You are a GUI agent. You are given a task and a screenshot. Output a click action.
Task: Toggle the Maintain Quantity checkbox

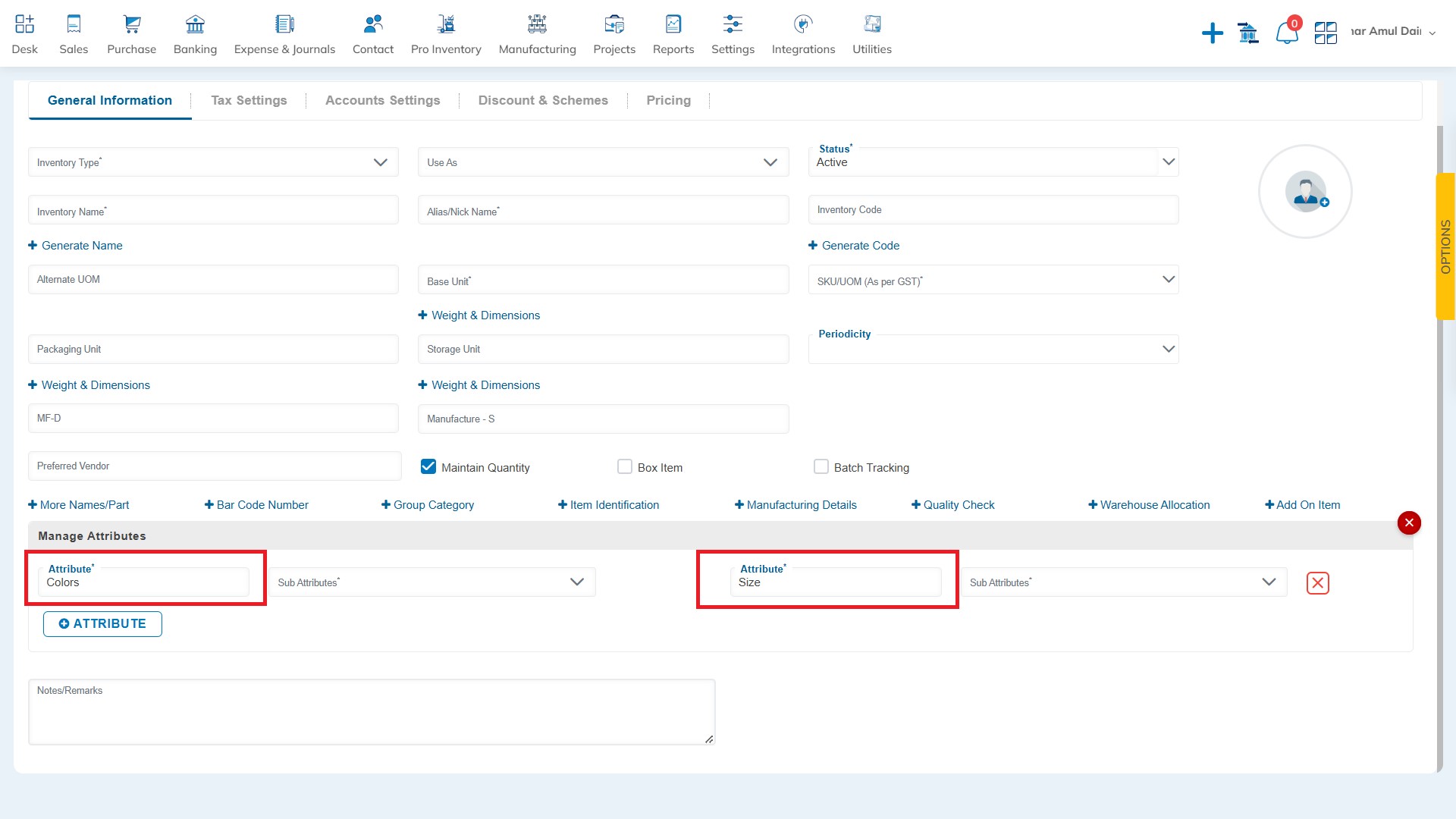tap(428, 466)
